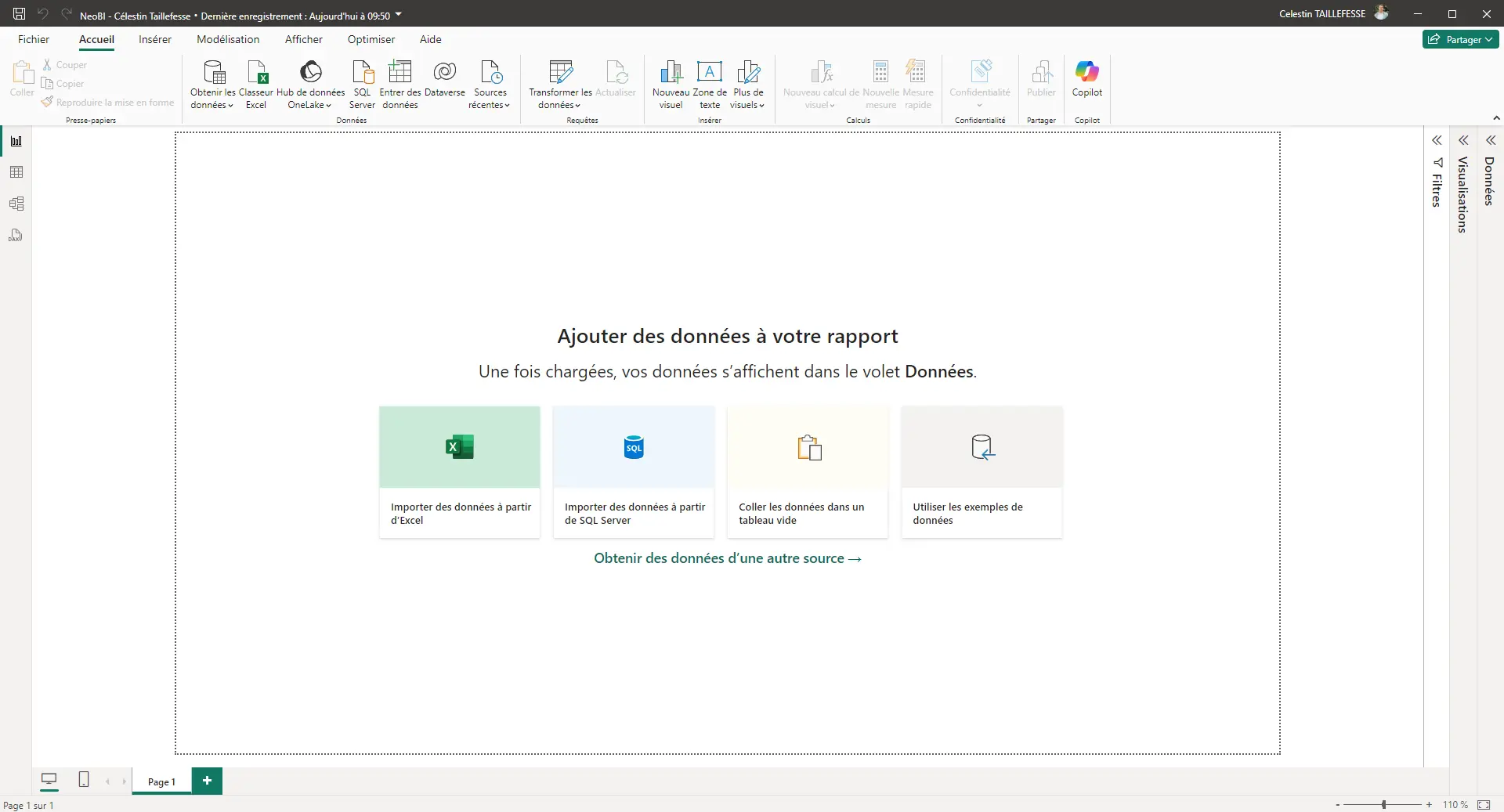This screenshot has width=1504, height=812.
Task: Expand the Visualisations pane
Action: click(x=1463, y=140)
